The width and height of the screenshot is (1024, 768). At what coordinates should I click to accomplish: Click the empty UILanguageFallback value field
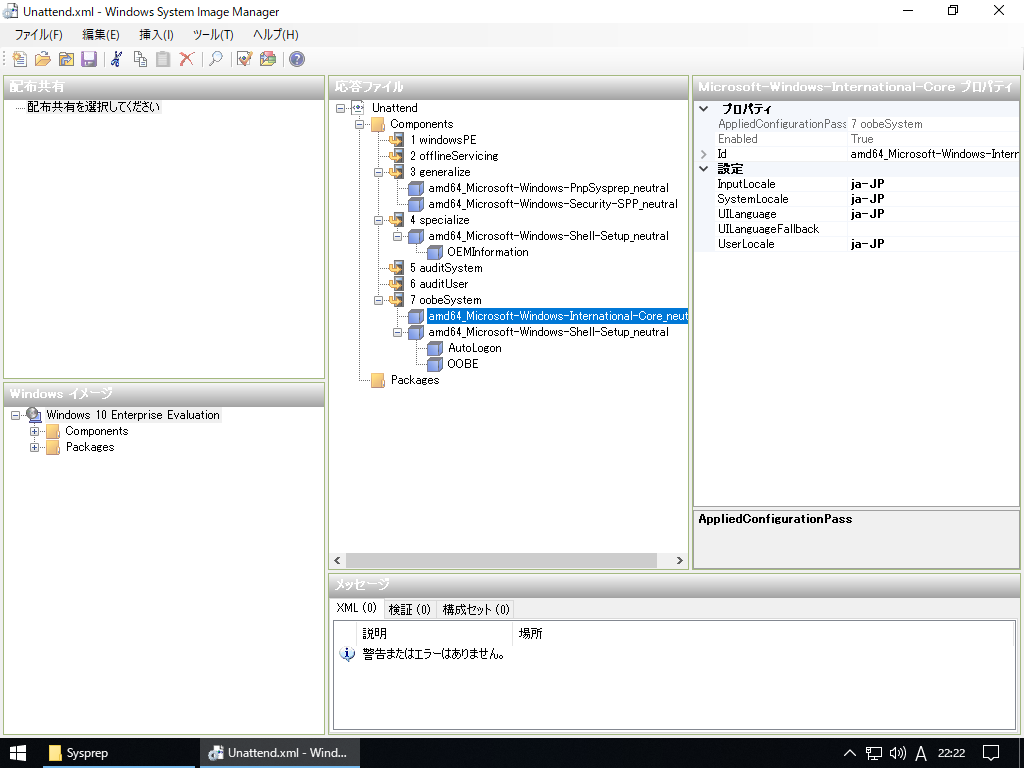pyautogui.click(x=933, y=229)
